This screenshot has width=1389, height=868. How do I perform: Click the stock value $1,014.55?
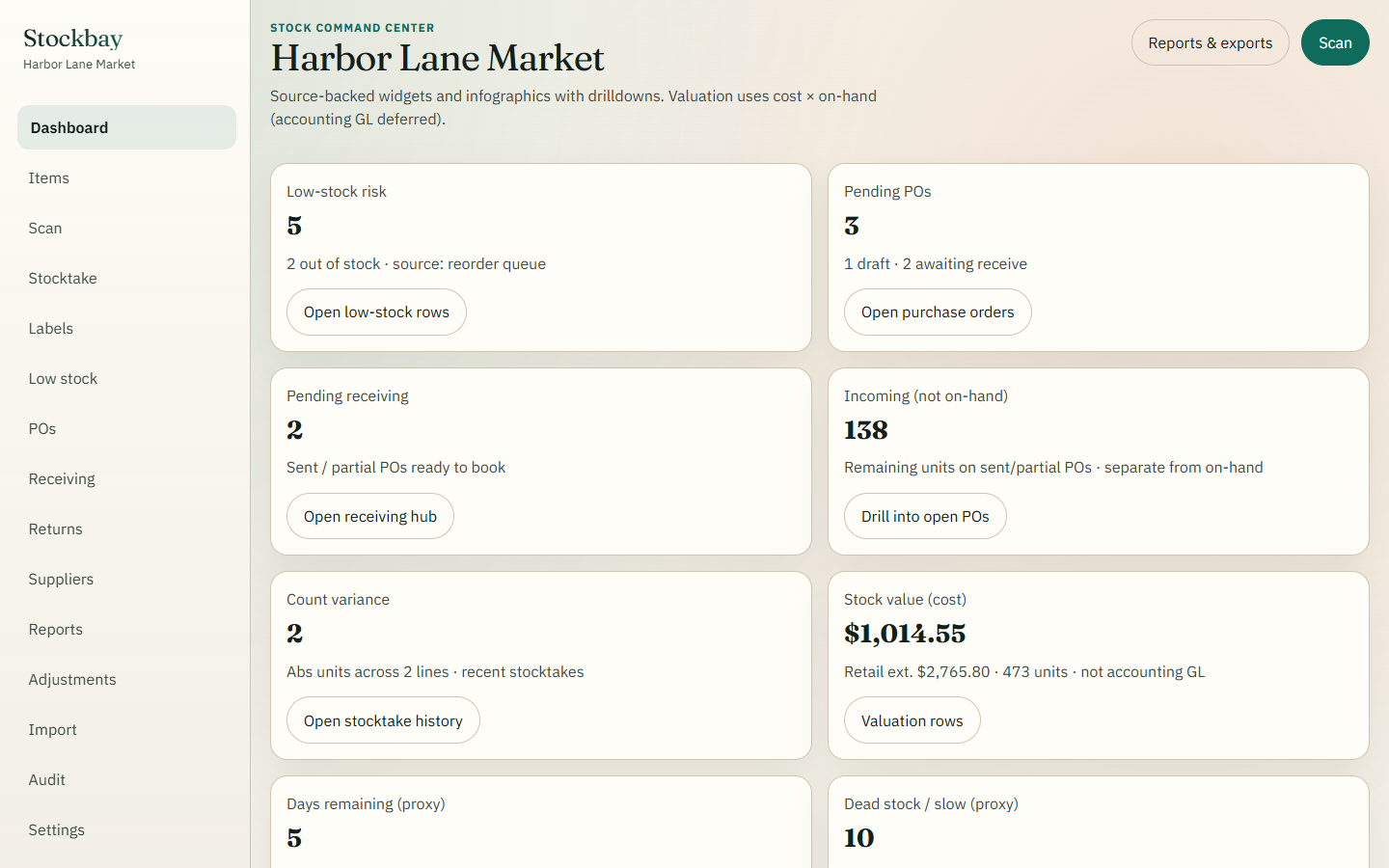pyautogui.click(x=905, y=634)
